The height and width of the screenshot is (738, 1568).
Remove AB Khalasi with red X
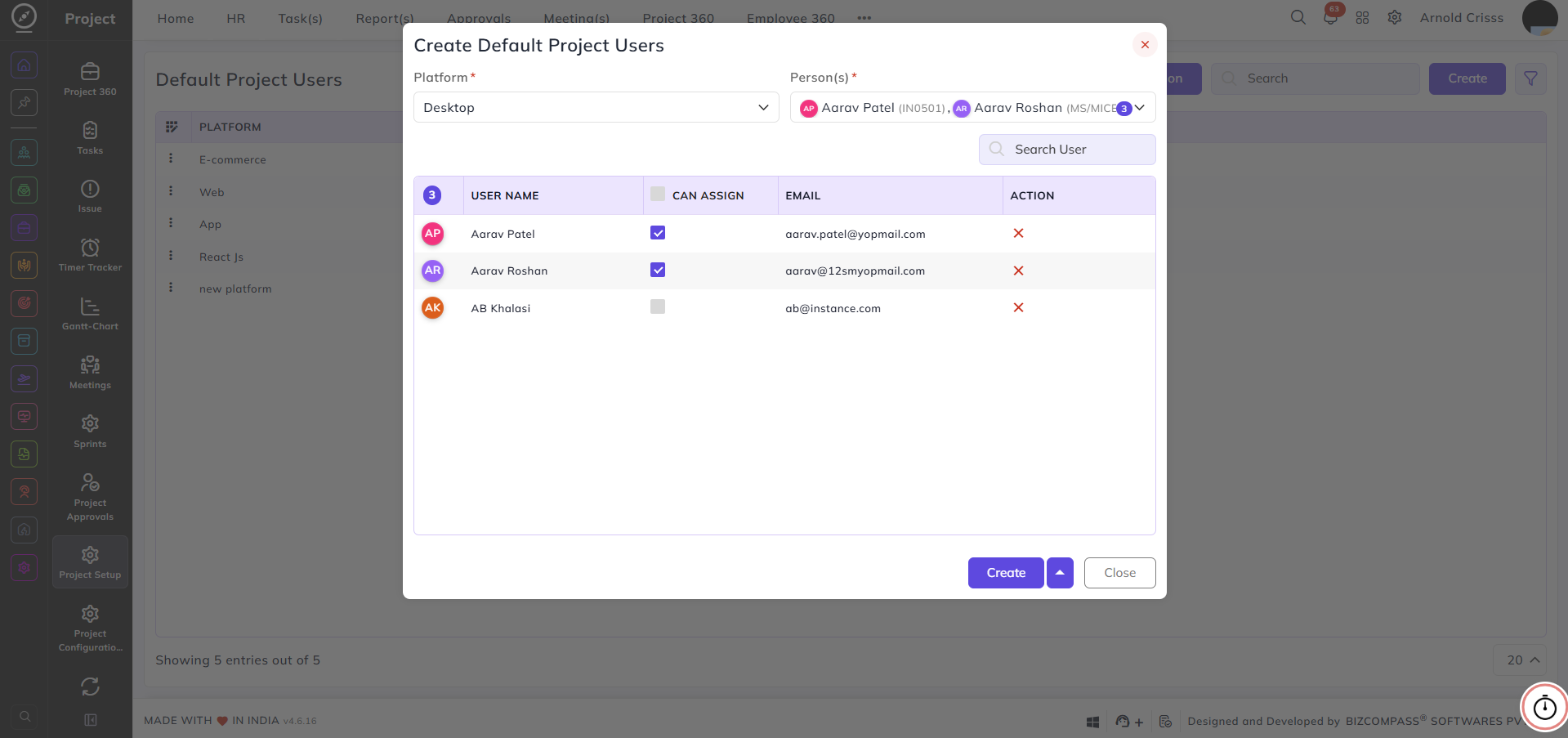coord(1018,307)
